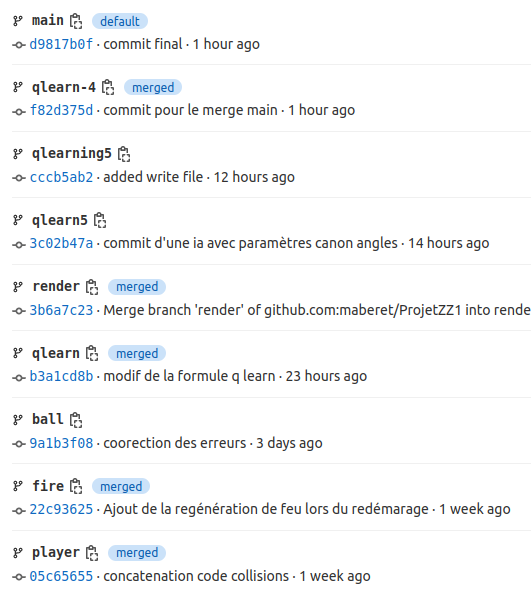Open commit 05c65655 on player

(x=61, y=576)
